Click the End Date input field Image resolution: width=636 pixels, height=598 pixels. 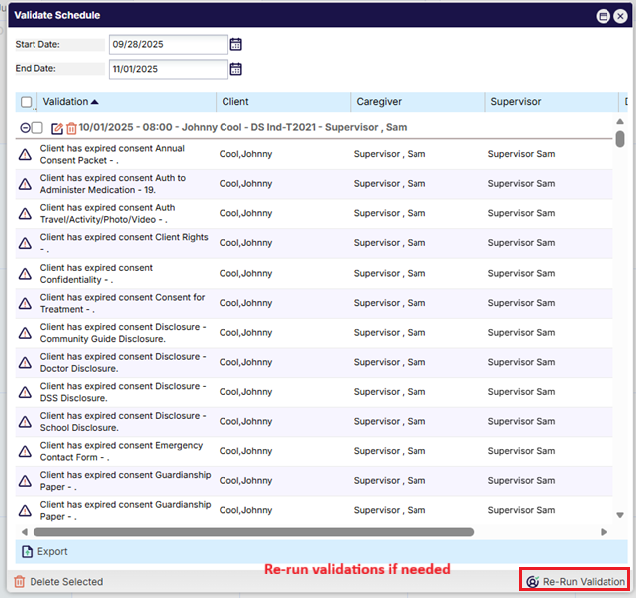coord(168,69)
